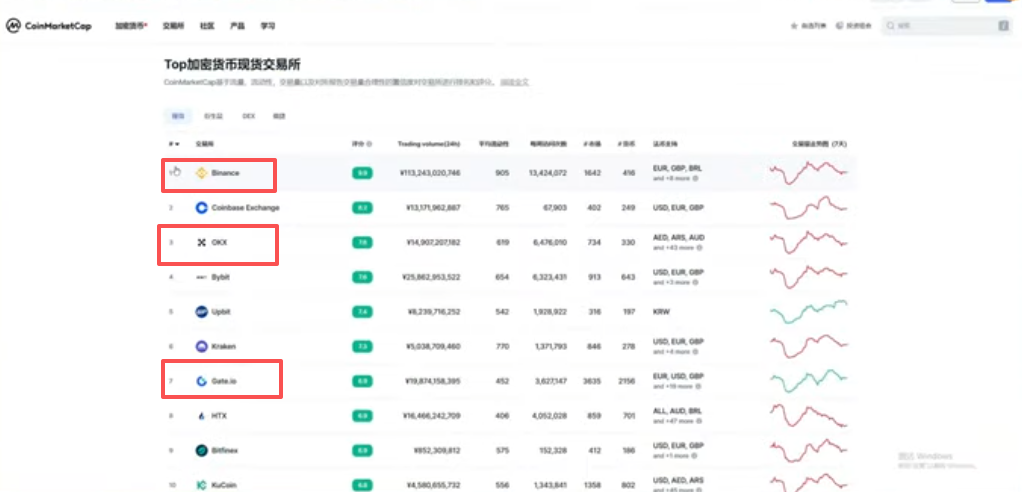Viewport: 1022px width, 492px height.
Task: Click the OKX logo icon
Action: point(201,242)
